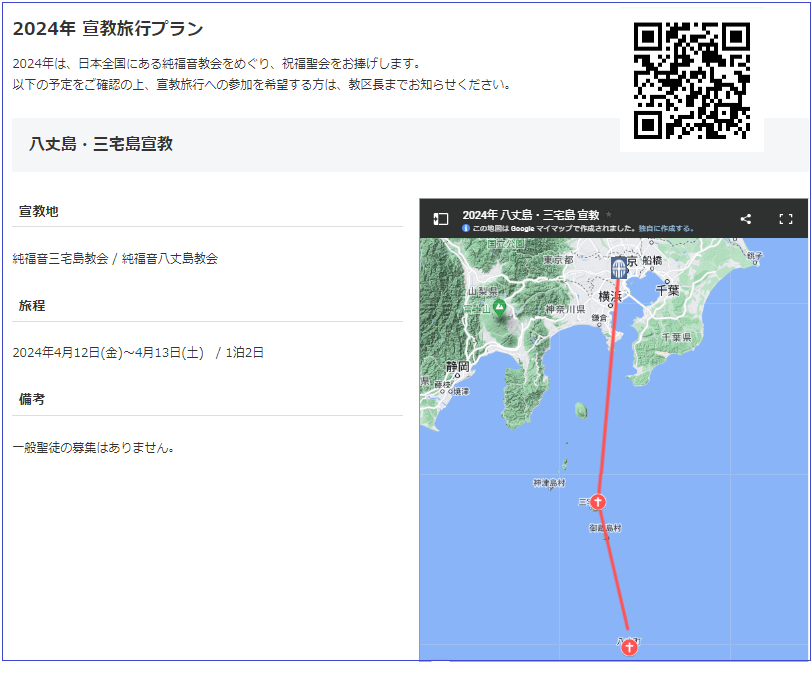
Task: Click the 備考 heading
Action: [32, 399]
